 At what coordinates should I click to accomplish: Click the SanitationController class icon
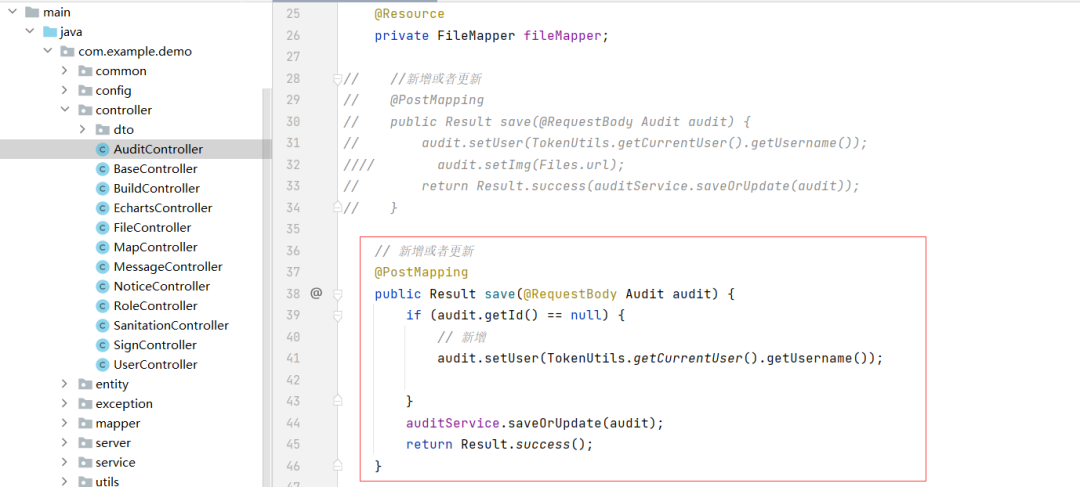[102, 326]
